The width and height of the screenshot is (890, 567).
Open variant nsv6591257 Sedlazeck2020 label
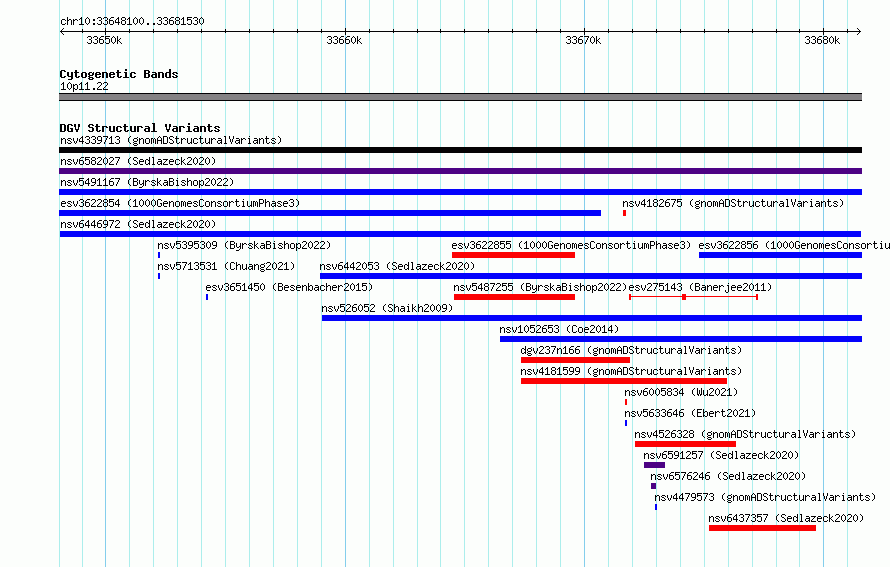point(721,455)
